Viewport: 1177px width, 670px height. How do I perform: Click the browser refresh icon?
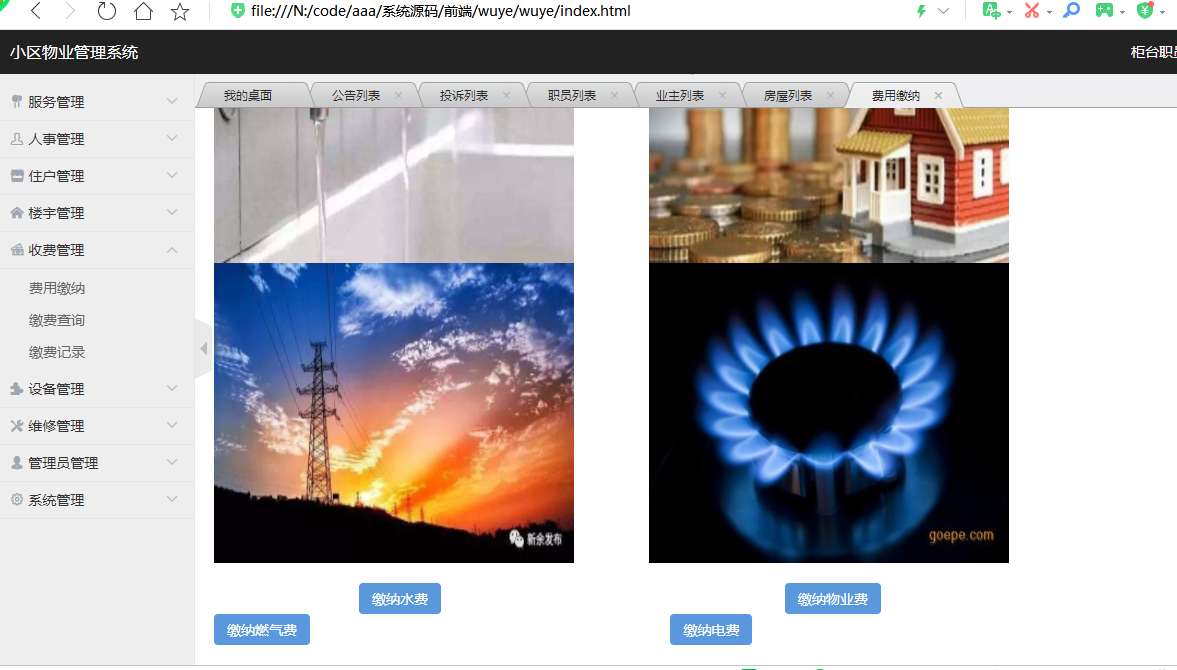click(106, 12)
